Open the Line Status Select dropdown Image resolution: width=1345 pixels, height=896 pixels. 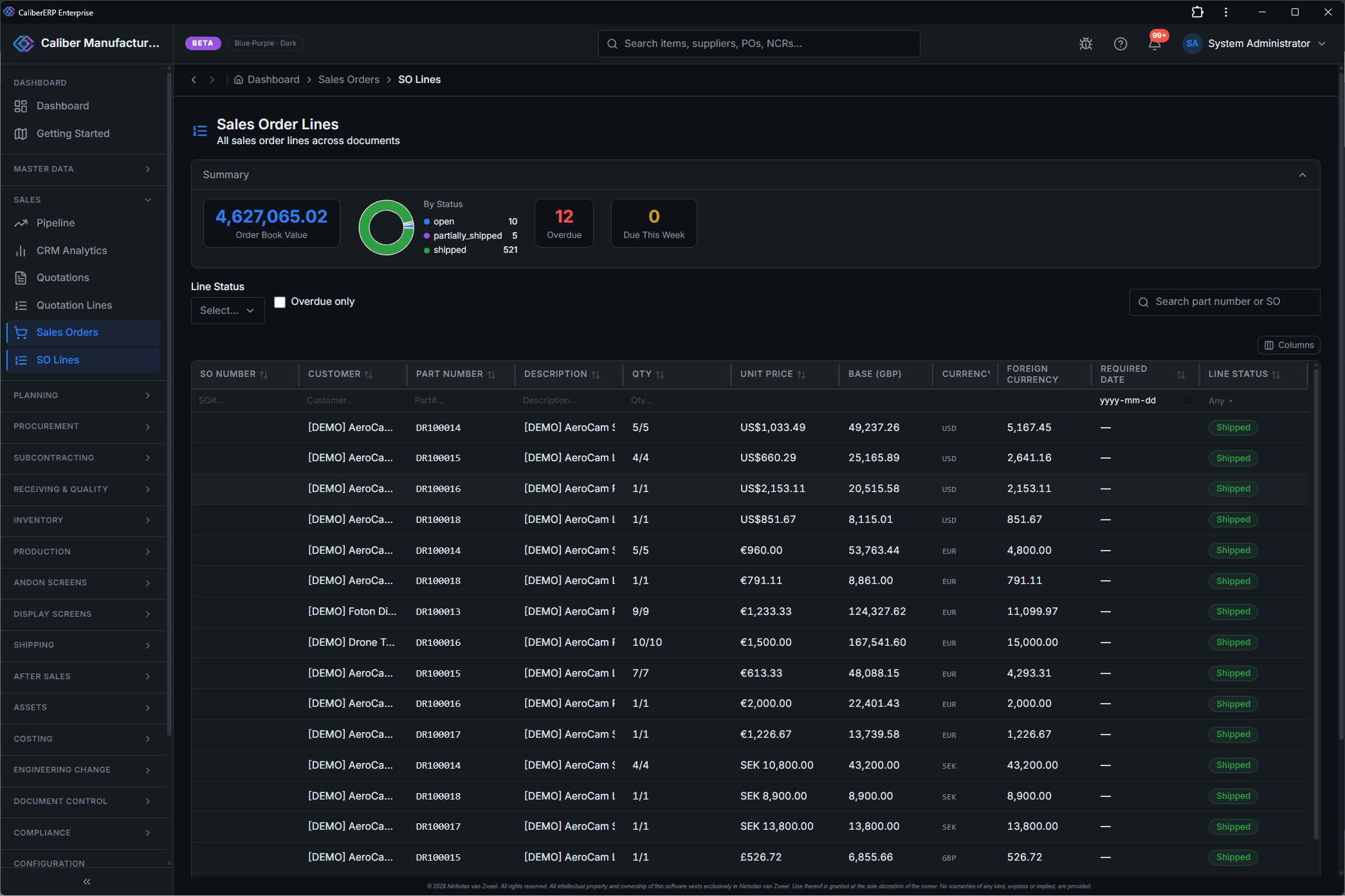click(228, 311)
